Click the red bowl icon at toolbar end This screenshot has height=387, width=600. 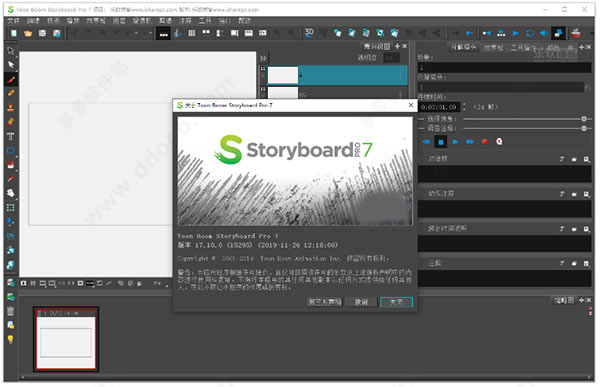(576, 33)
